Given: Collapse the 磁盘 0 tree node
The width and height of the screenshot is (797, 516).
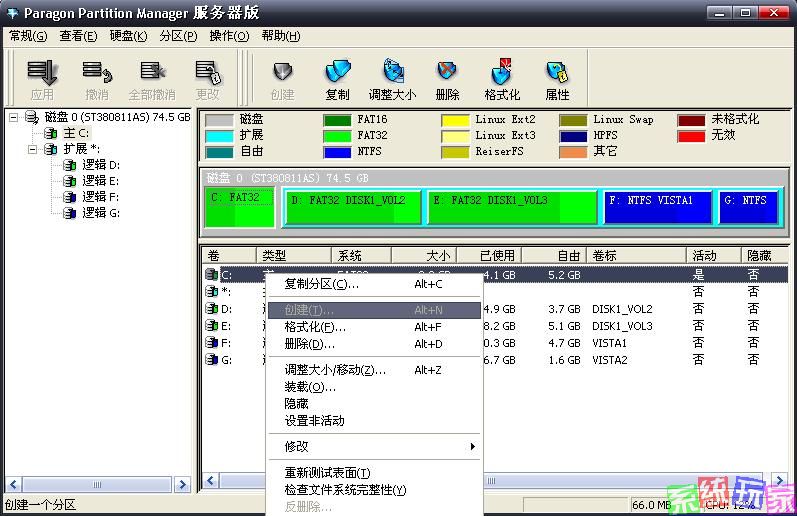Looking at the screenshot, I should pyautogui.click(x=14, y=117).
